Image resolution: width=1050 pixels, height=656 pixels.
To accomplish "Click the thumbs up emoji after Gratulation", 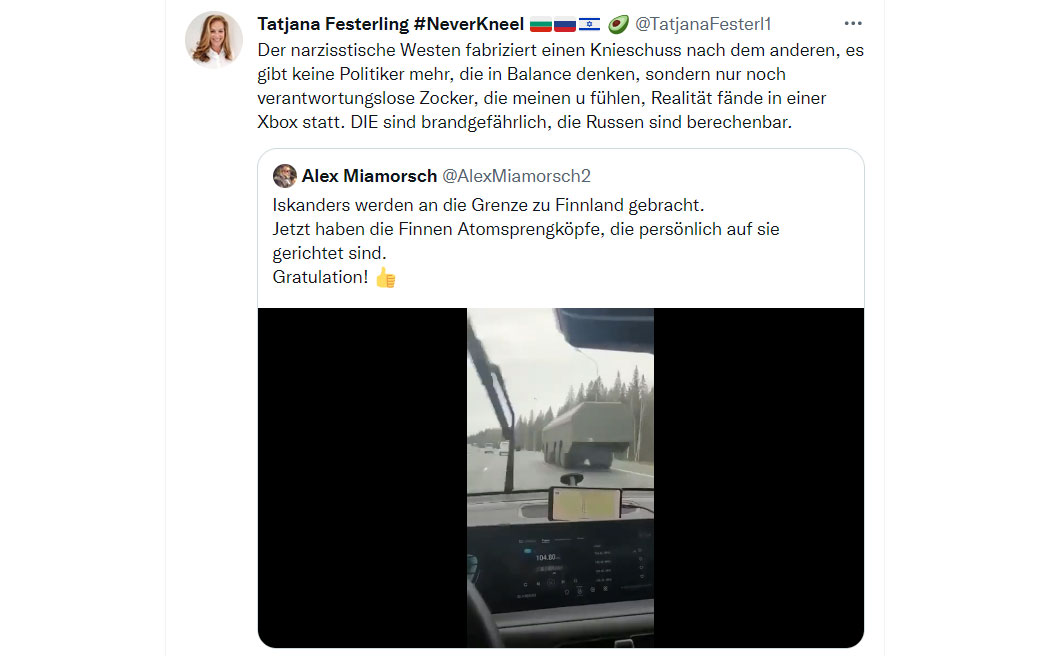I will 386,277.
